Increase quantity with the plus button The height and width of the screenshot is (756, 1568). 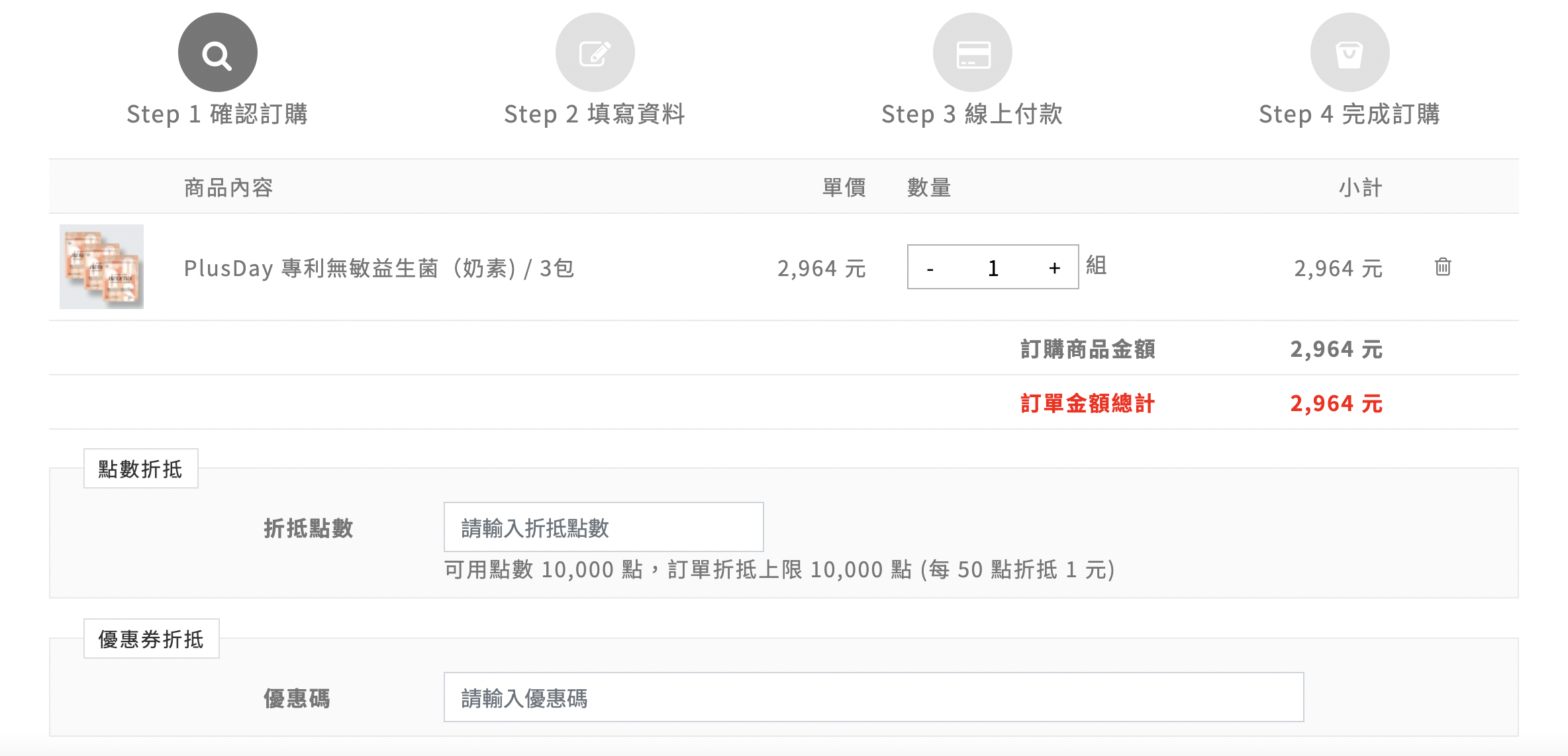pyautogui.click(x=1054, y=268)
